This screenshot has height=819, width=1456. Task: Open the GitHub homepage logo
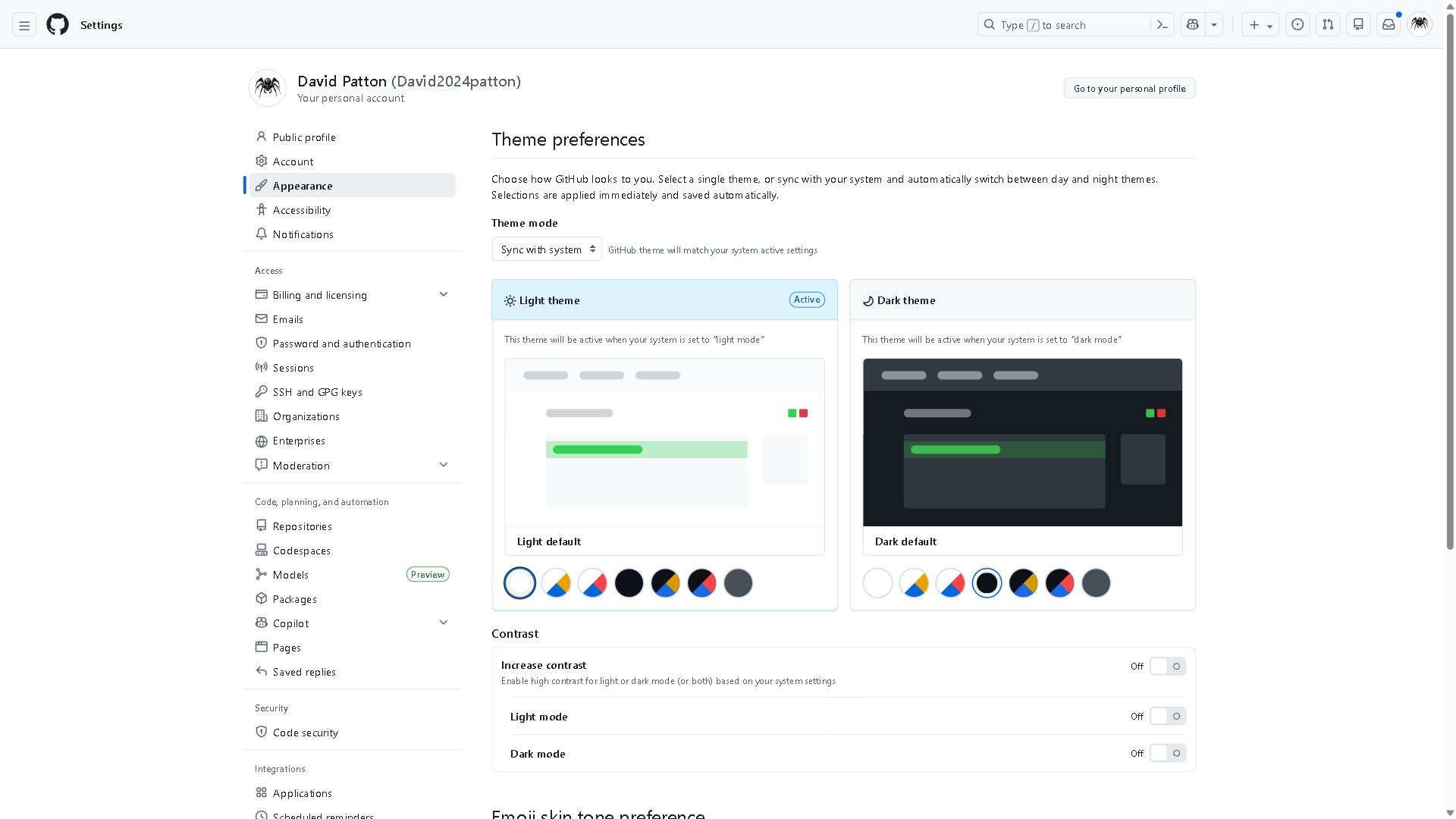pyautogui.click(x=58, y=24)
